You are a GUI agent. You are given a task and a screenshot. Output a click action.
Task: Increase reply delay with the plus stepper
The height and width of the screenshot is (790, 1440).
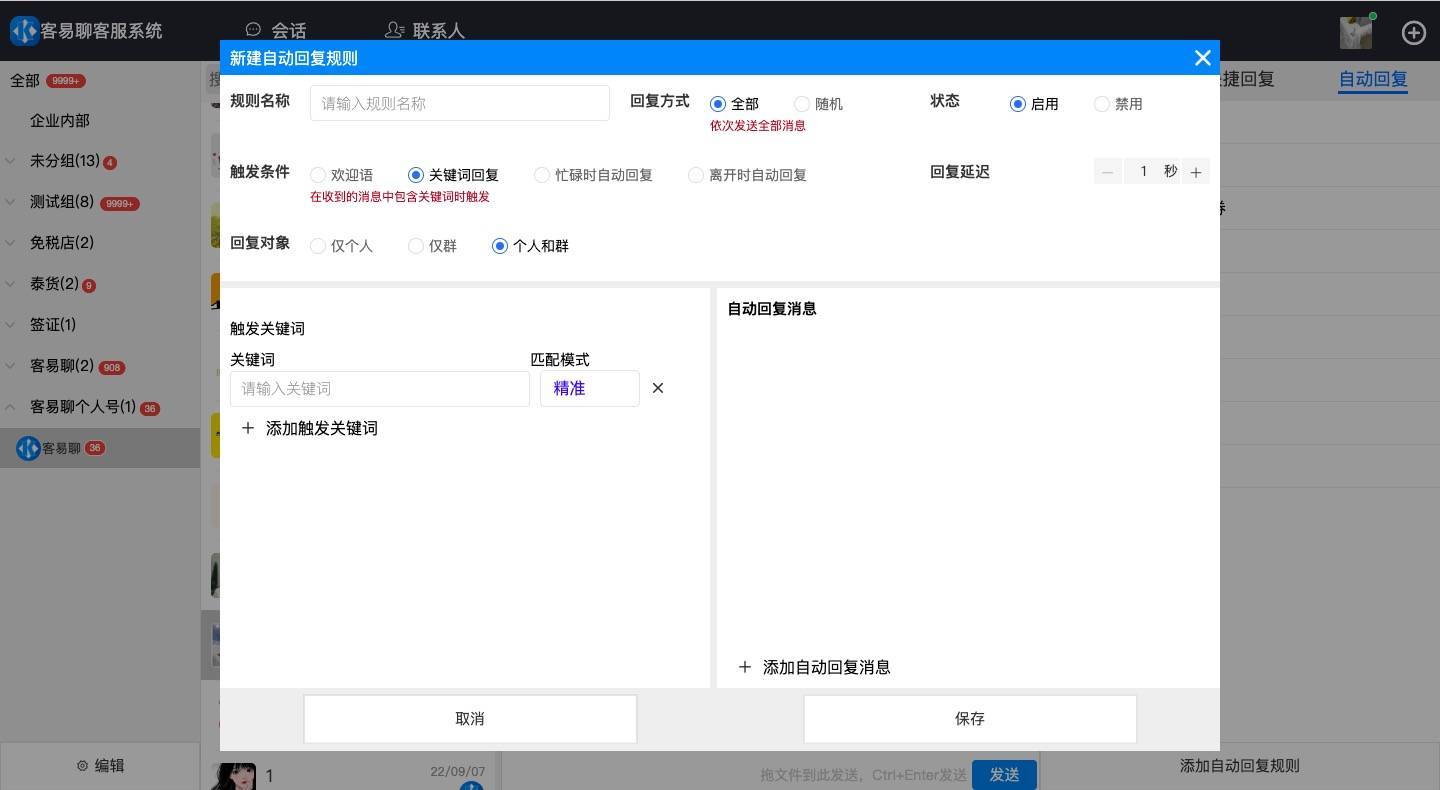[x=1196, y=171]
